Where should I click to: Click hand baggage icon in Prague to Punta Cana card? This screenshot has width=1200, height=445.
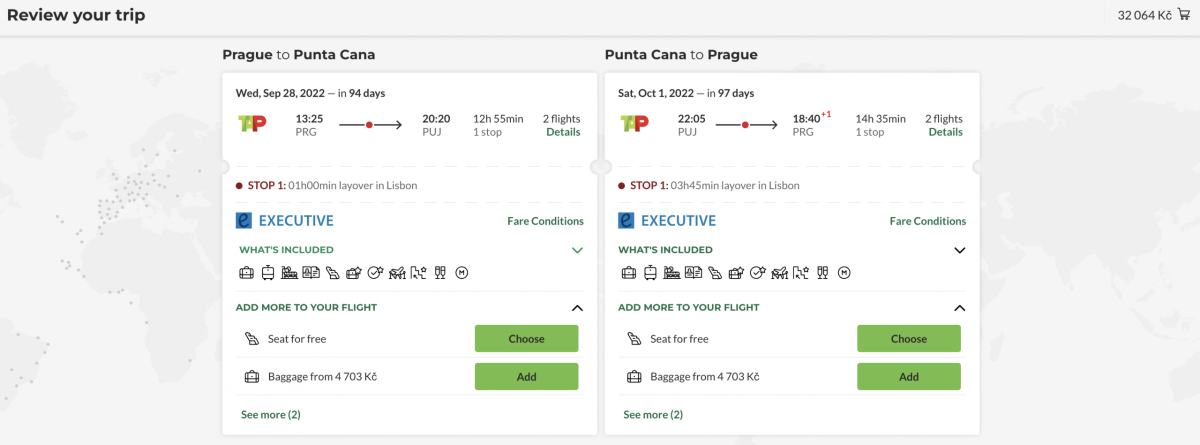[x=246, y=272]
